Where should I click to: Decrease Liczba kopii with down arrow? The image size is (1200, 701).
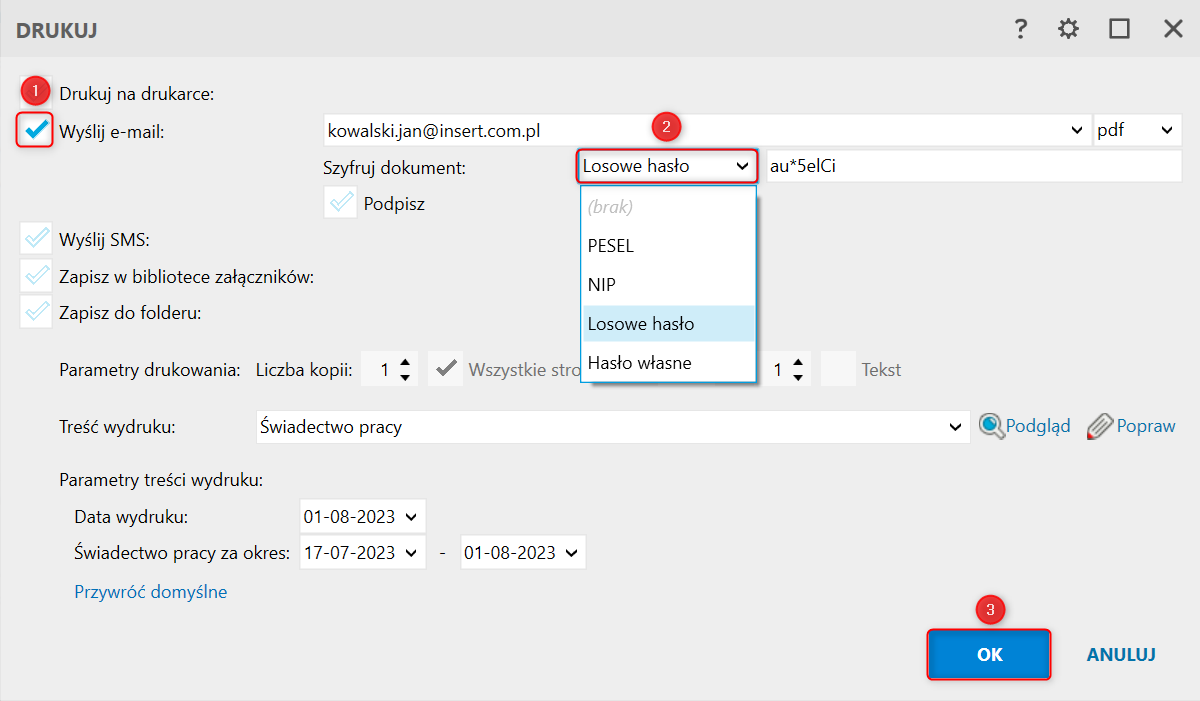(x=404, y=377)
